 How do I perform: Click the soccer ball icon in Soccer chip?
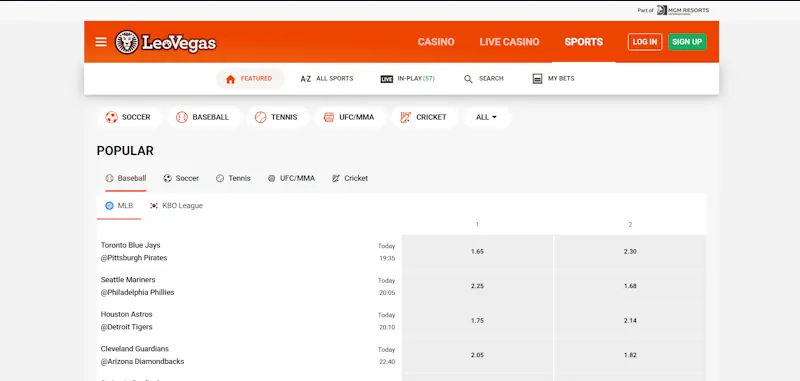pyautogui.click(x=111, y=117)
